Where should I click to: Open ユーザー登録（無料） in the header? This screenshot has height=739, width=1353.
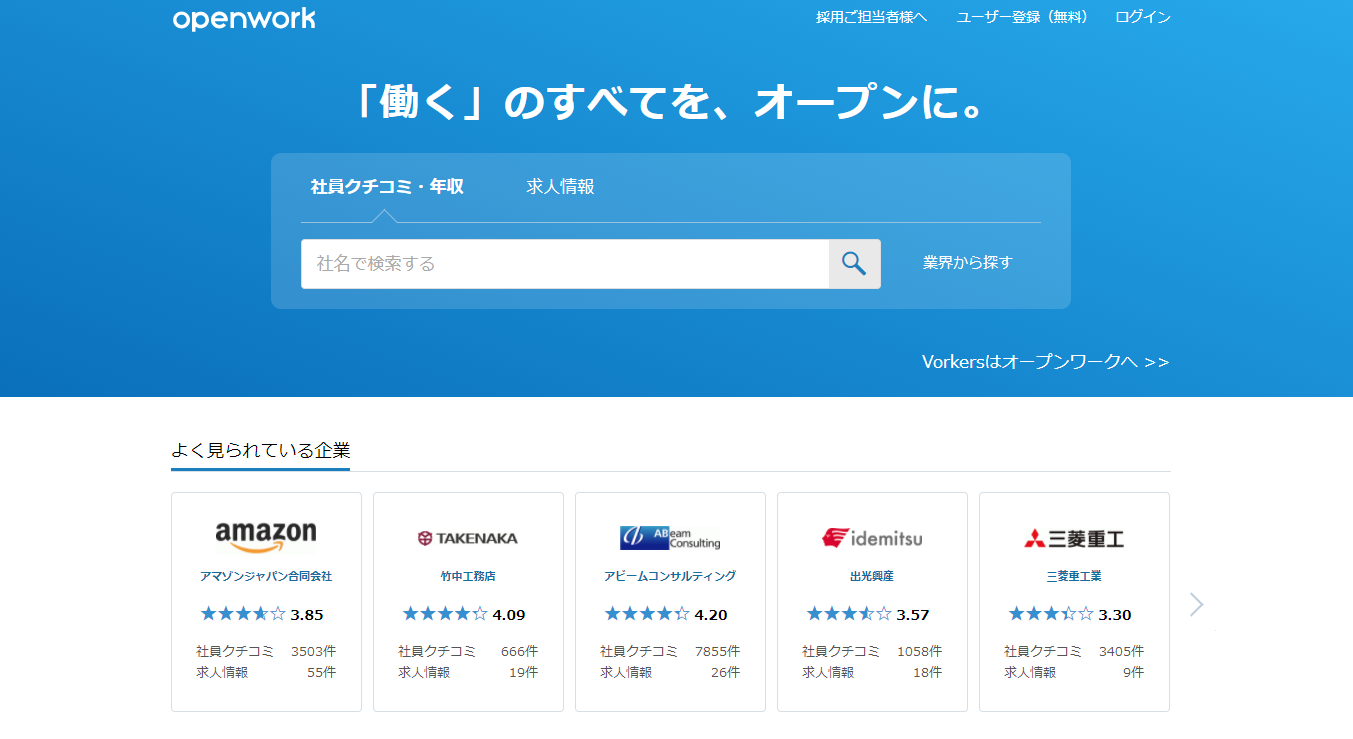pos(1021,17)
